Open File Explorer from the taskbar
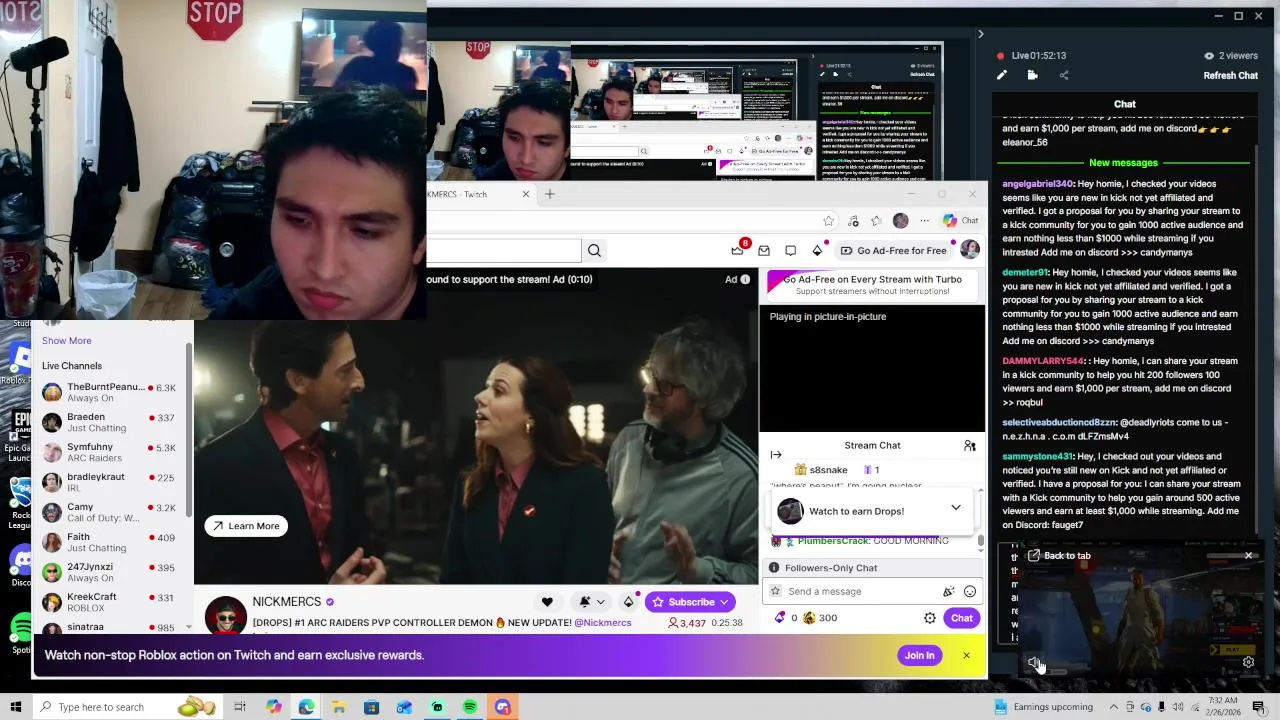The height and width of the screenshot is (720, 1280). pyautogui.click(x=339, y=707)
